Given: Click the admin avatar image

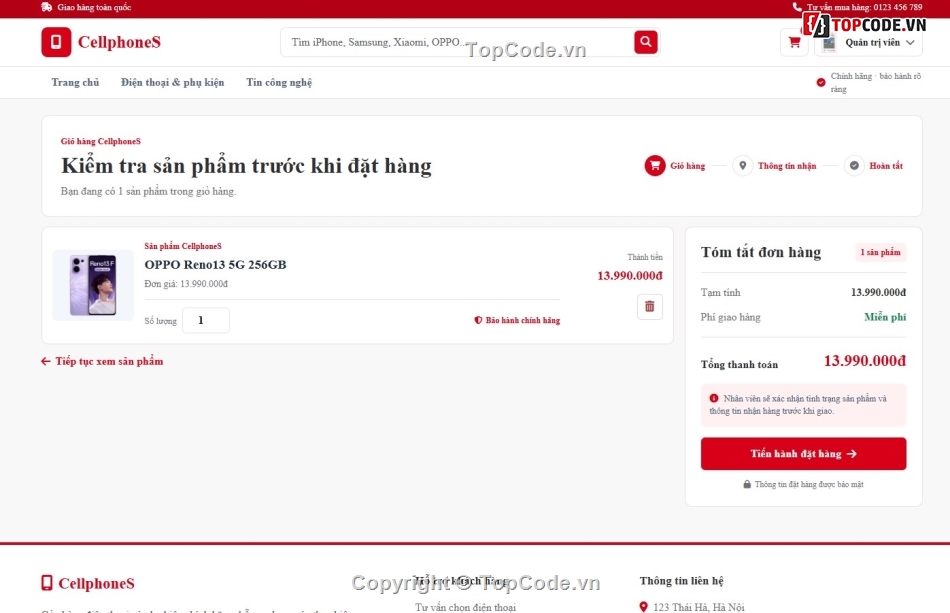Looking at the screenshot, I should coord(829,42).
